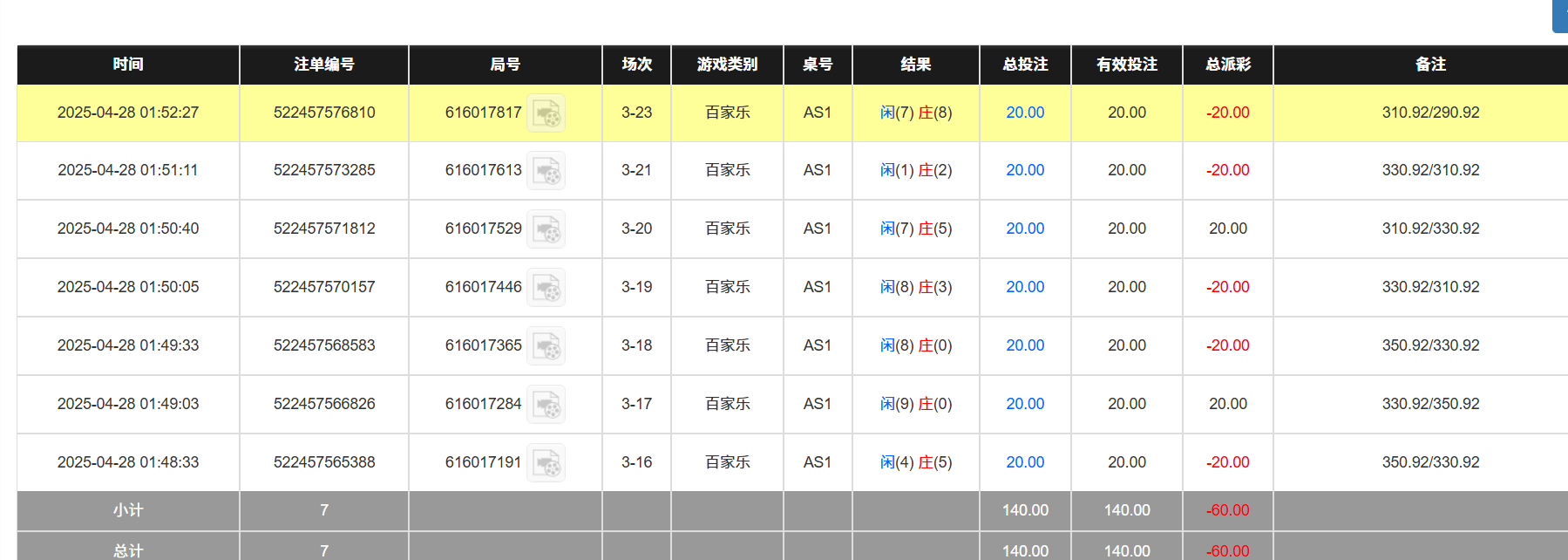
Task: View replay icon for round 616017365
Action: pyautogui.click(x=546, y=346)
